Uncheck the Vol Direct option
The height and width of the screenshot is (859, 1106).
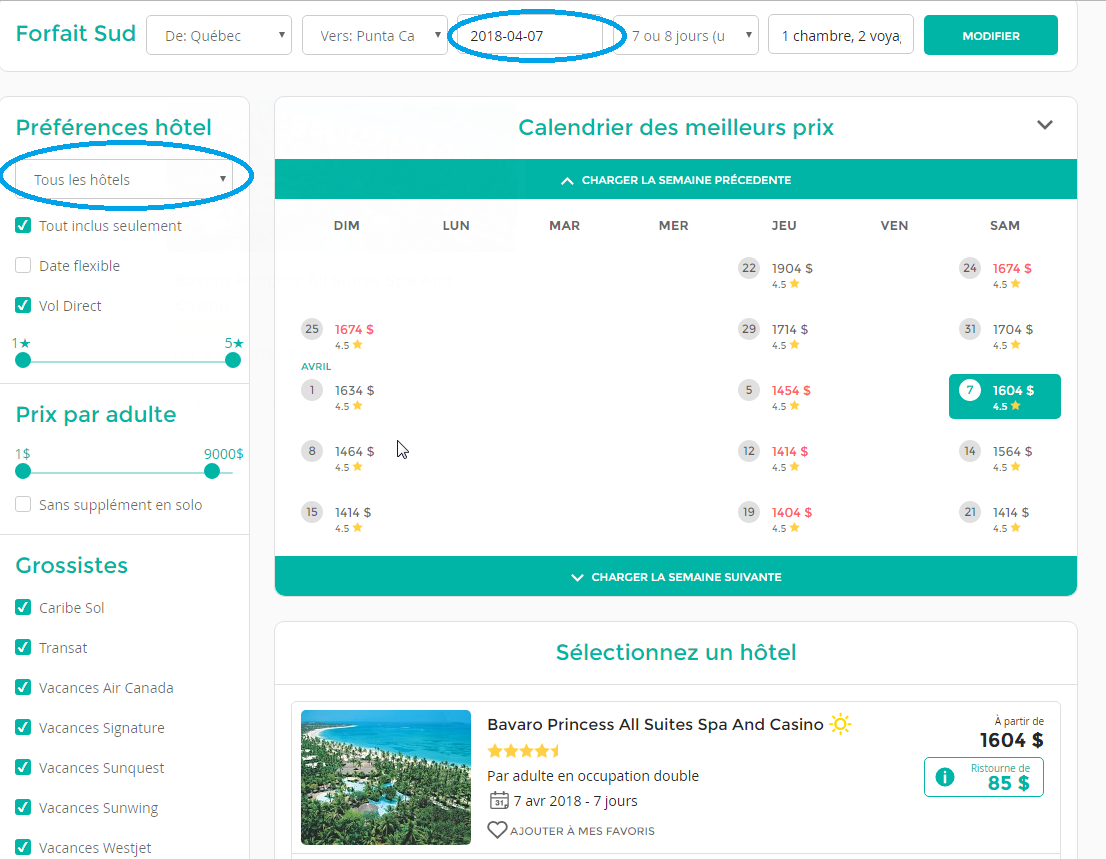[23, 305]
